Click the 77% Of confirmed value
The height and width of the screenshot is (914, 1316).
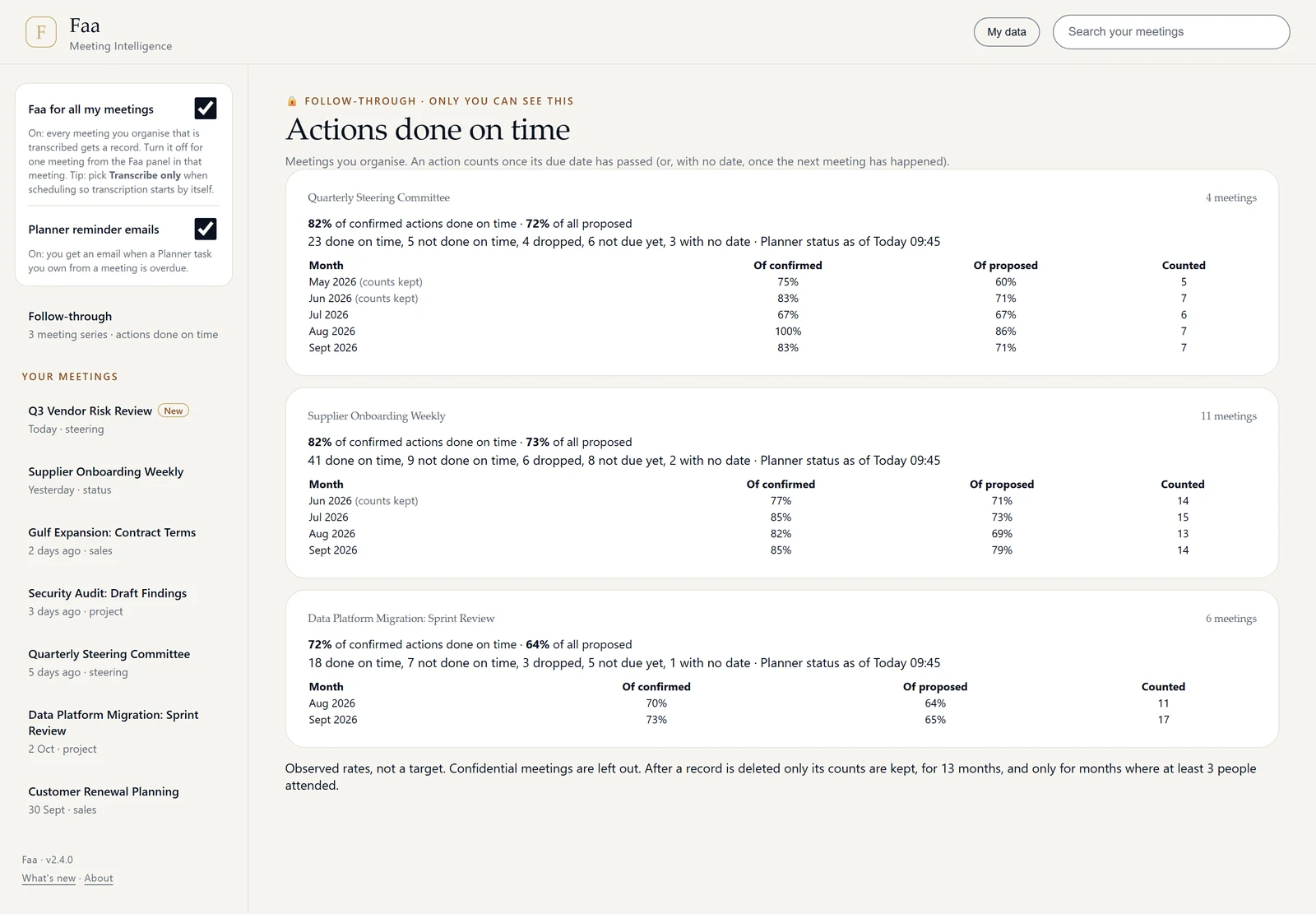click(x=781, y=501)
